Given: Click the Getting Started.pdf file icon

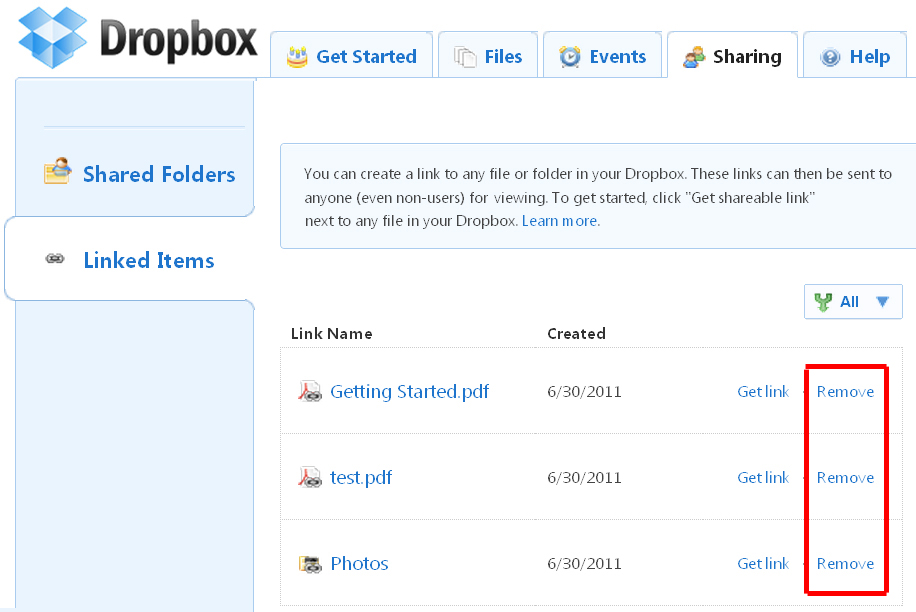Looking at the screenshot, I should coord(310,391).
